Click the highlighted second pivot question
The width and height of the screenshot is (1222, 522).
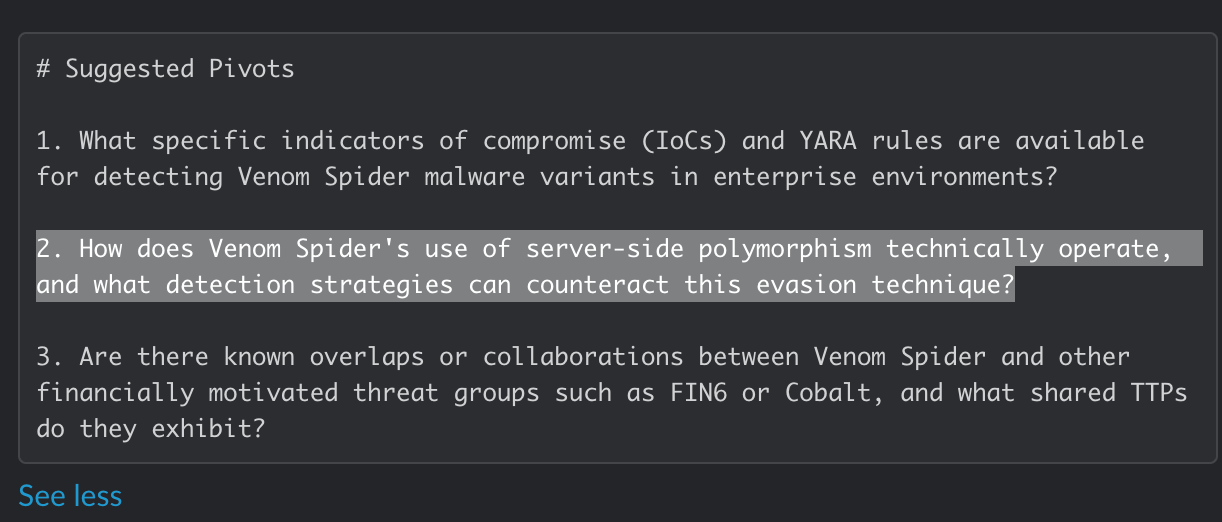604,266
